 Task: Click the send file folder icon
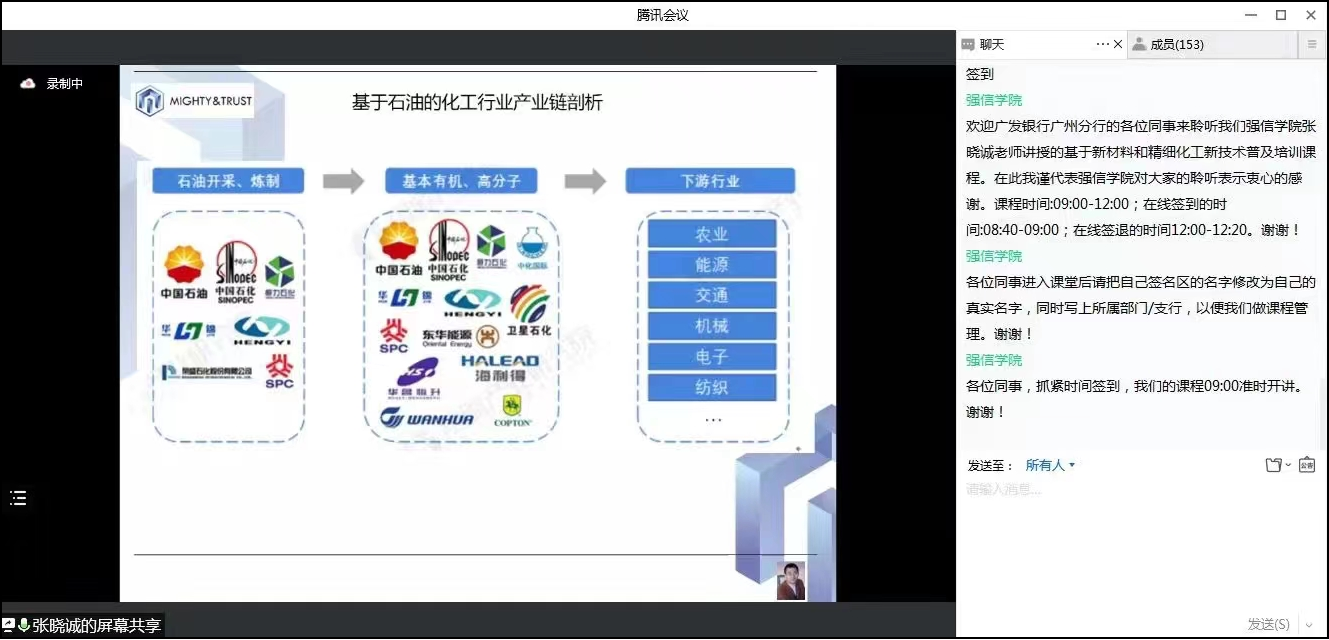point(1273,465)
